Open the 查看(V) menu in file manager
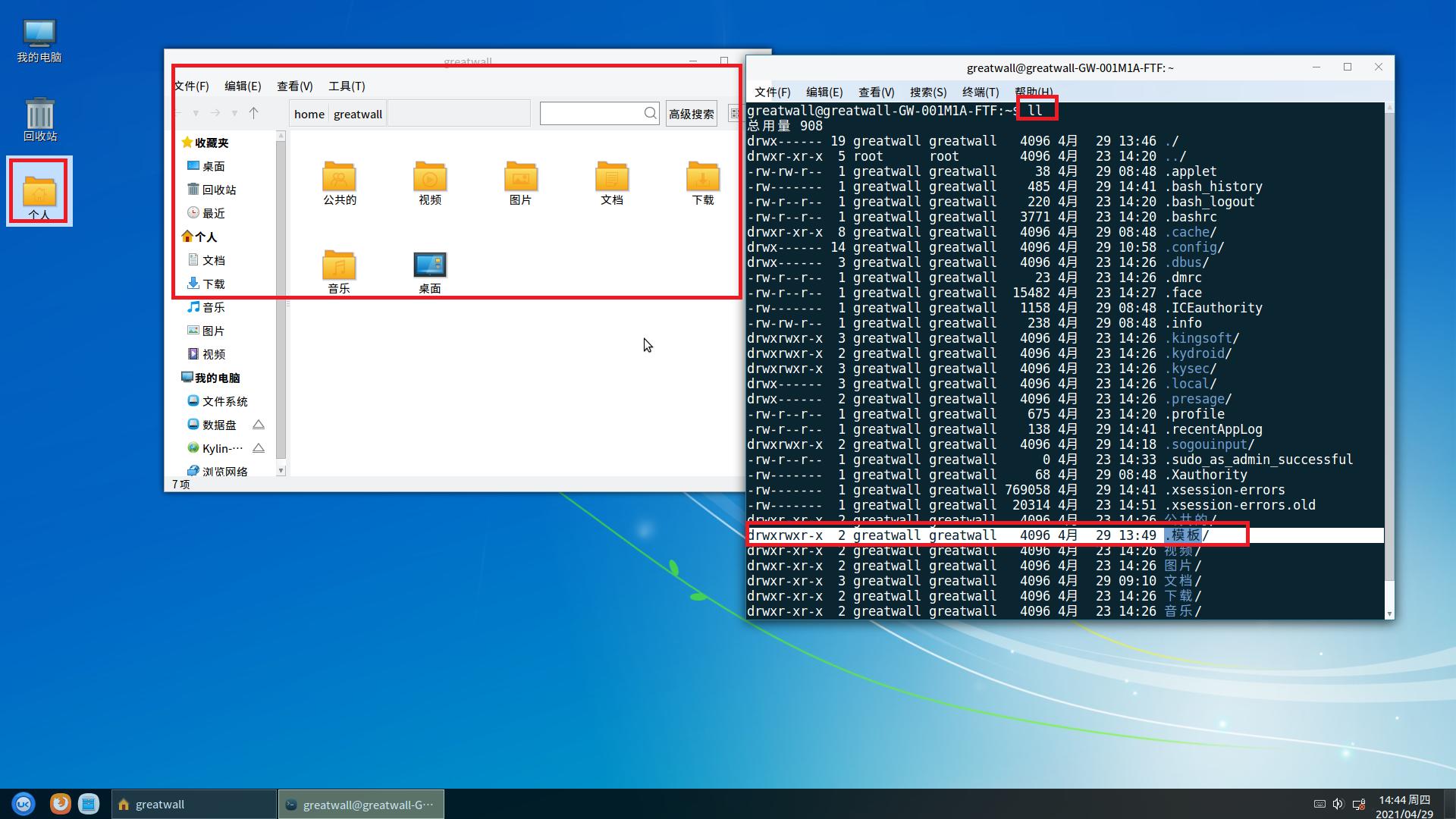This screenshot has width=1456, height=819. pyautogui.click(x=294, y=86)
